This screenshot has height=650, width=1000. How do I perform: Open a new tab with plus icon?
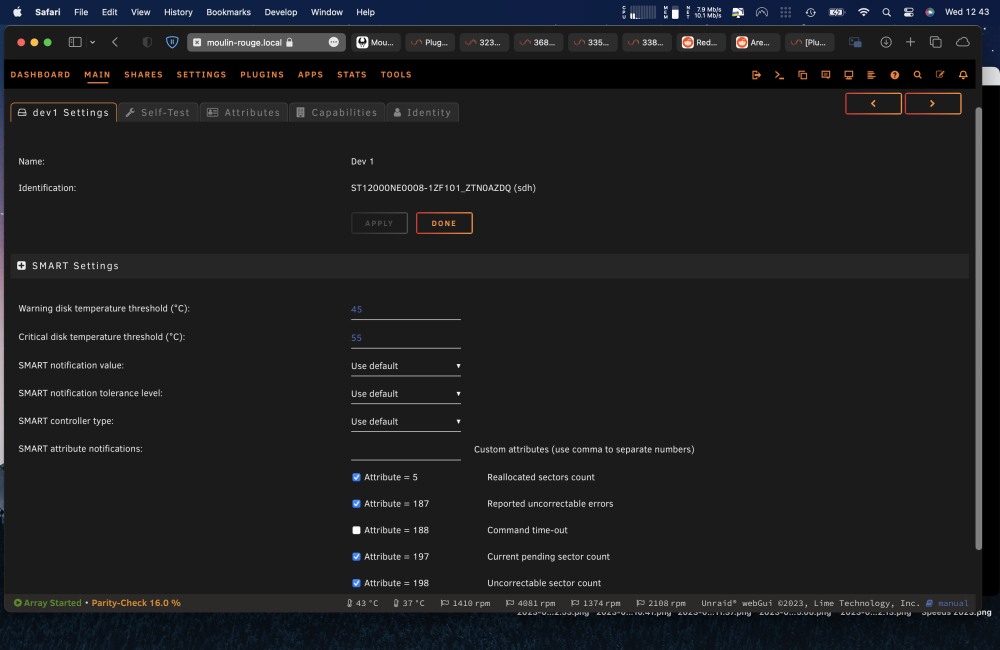tap(910, 42)
